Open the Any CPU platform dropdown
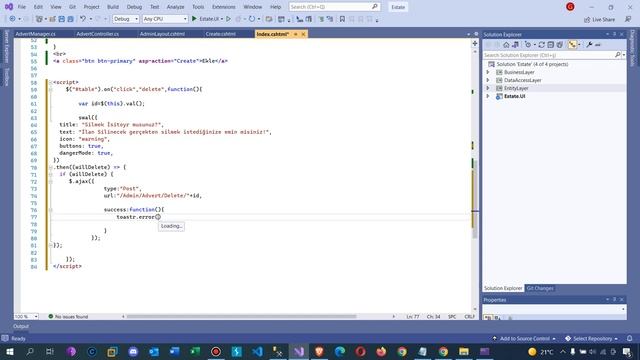Screen dimensions: 640x360 (165, 19)
